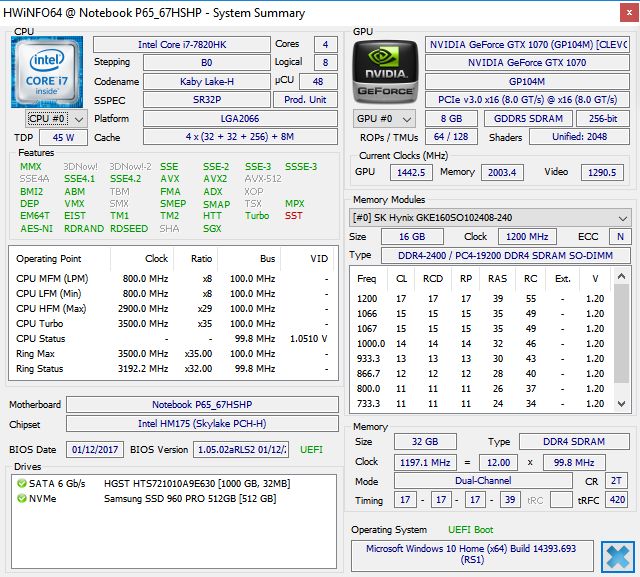Image resolution: width=640 pixels, height=577 pixels.
Task: Select the HGST HTS721010A9E630 drive entry
Action: (x=189, y=483)
